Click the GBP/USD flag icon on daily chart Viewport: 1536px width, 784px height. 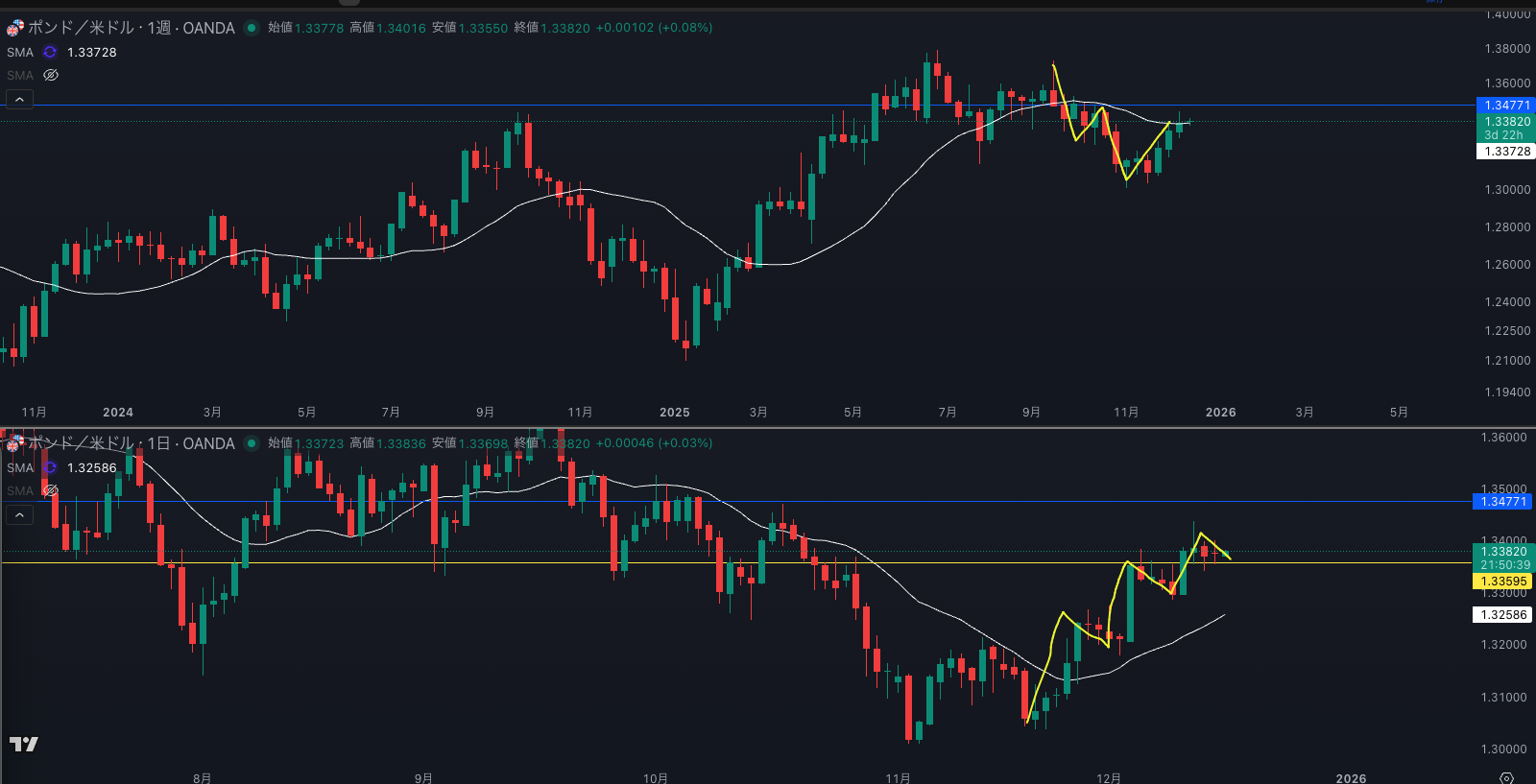[15, 443]
